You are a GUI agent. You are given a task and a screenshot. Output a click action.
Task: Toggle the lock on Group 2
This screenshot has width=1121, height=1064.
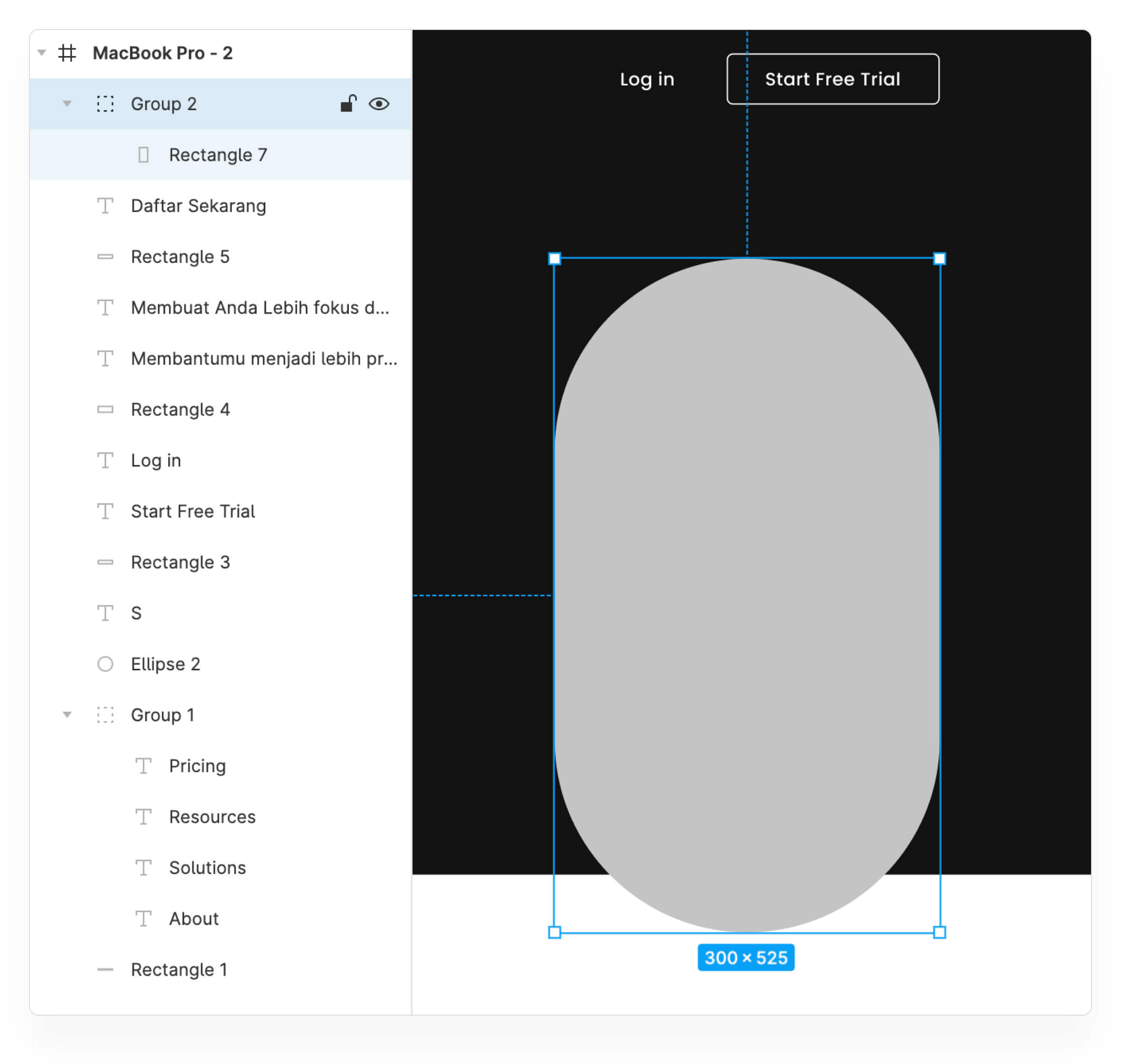tap(348, 104)
